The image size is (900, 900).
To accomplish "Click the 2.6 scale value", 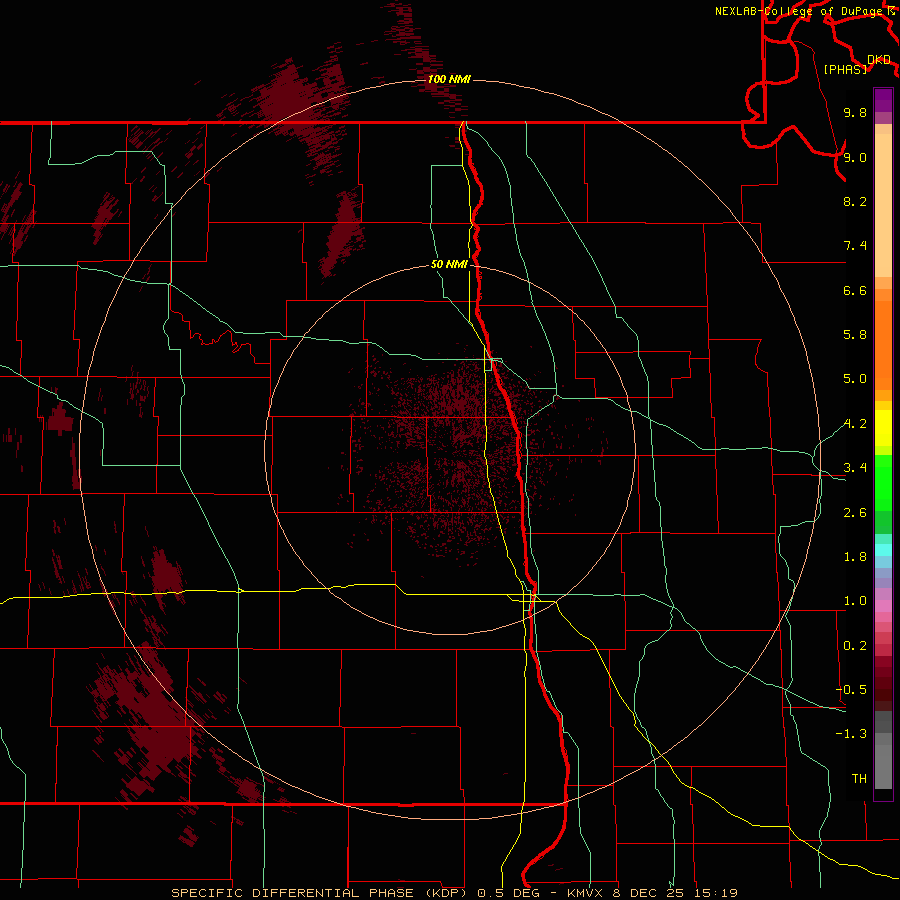I will [x=855, y=513].
